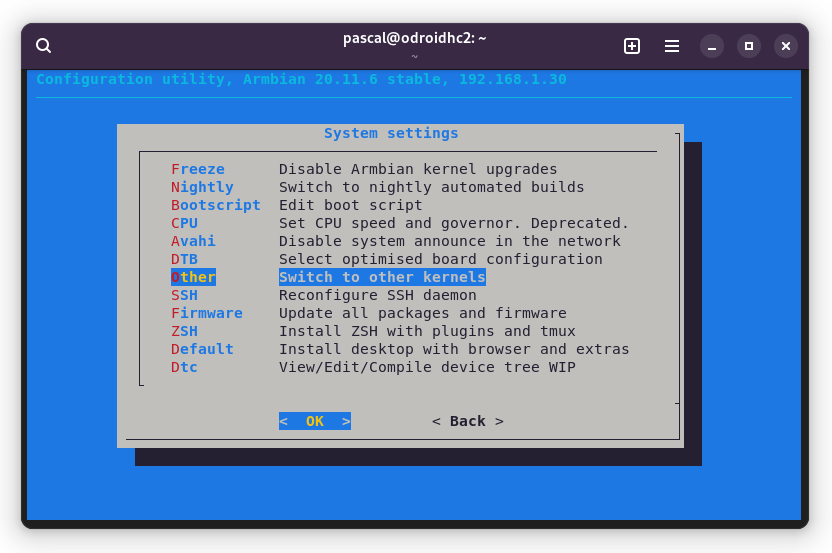The width and height of the screenshot is (832, 553).
Task: Close the terminal window
Action: tap(786, 46)
